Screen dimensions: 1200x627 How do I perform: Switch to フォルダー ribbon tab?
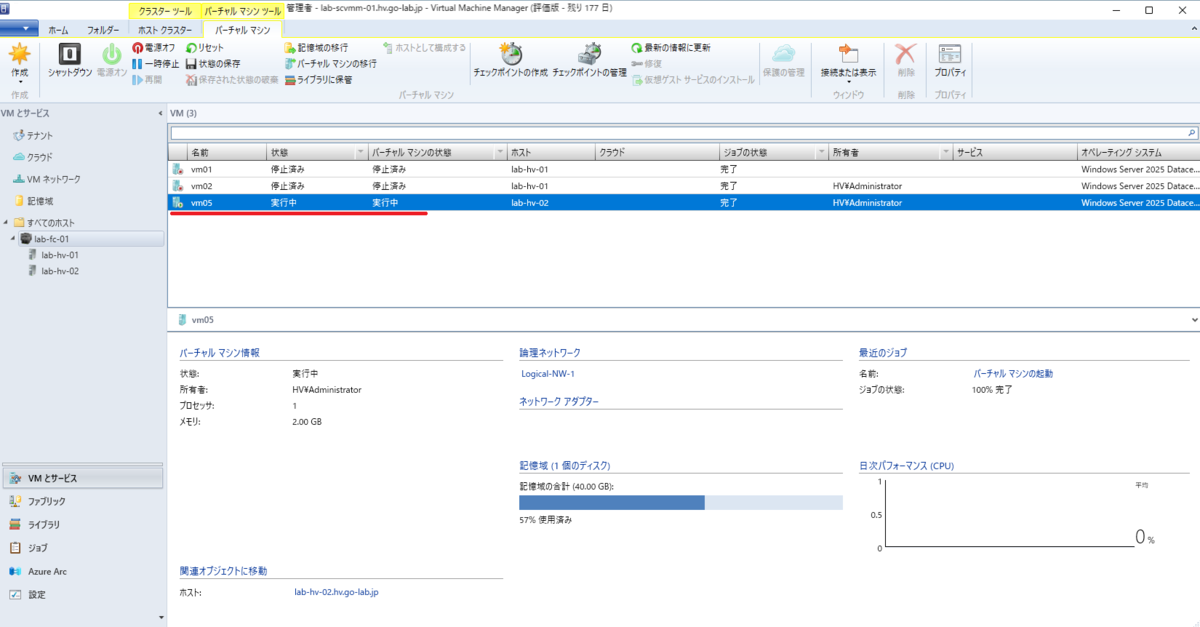[x=102, y=31]
